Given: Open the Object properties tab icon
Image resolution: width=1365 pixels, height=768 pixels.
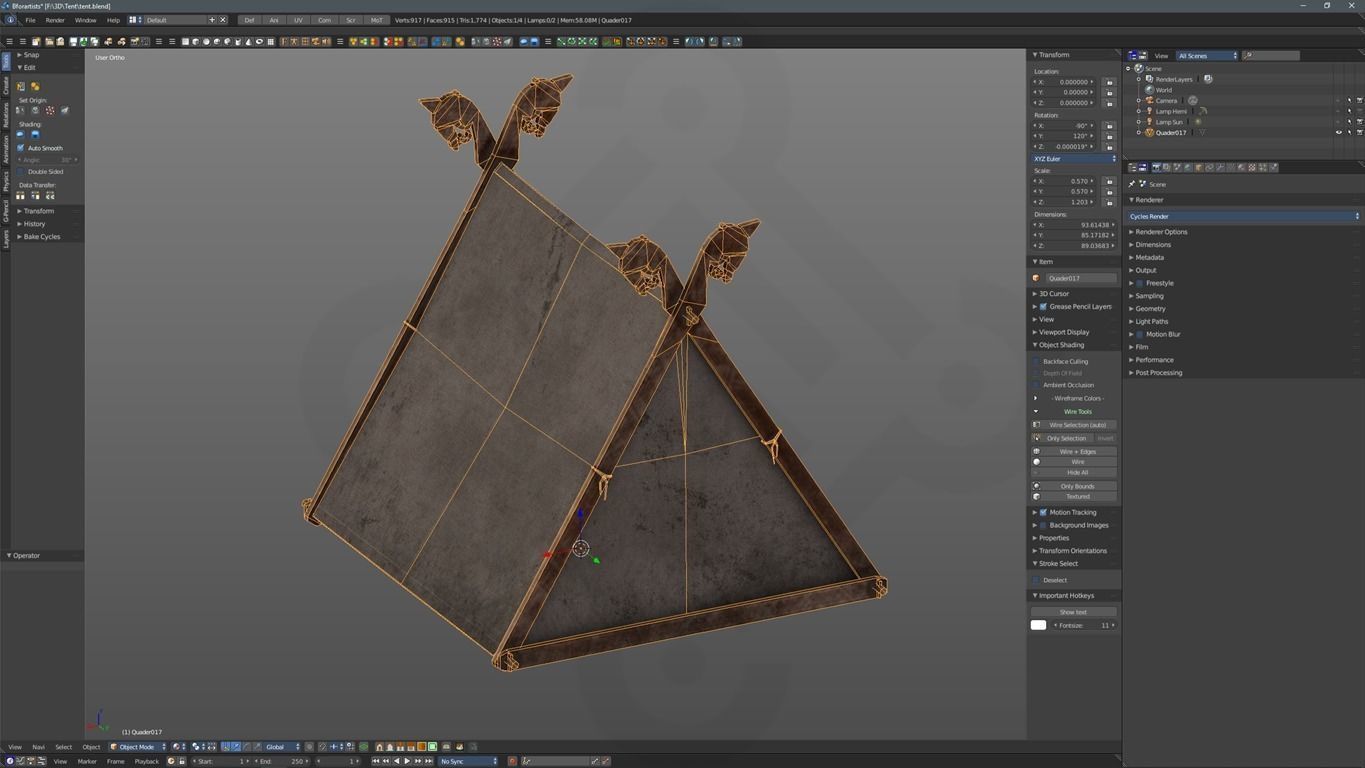Looking at the screenshot, I should point(1199,167).
